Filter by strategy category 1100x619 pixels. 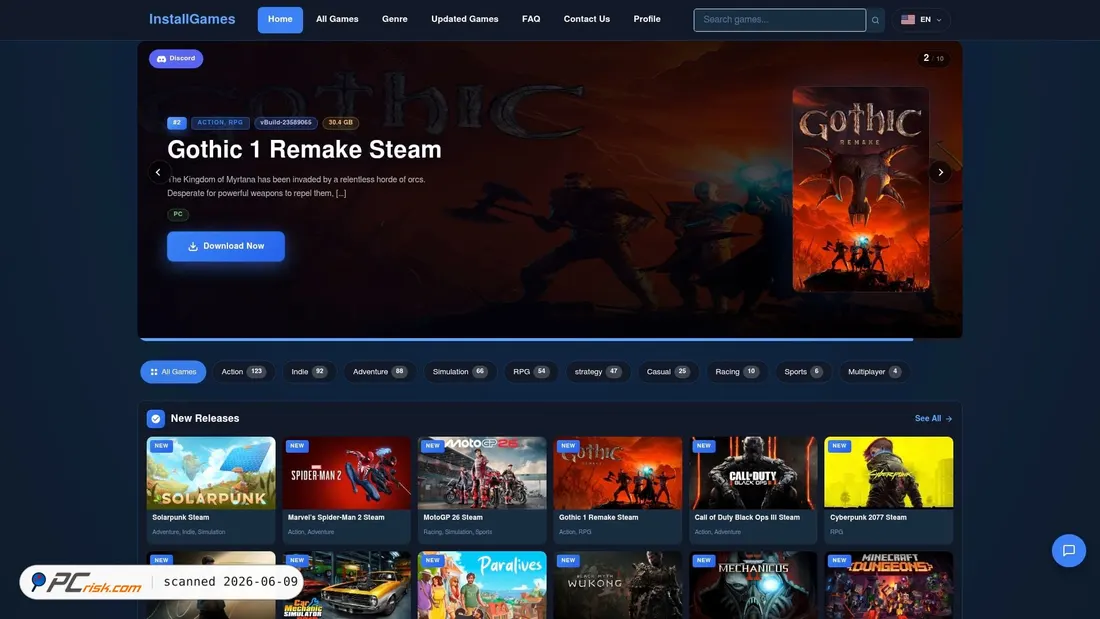pos(598,372)
